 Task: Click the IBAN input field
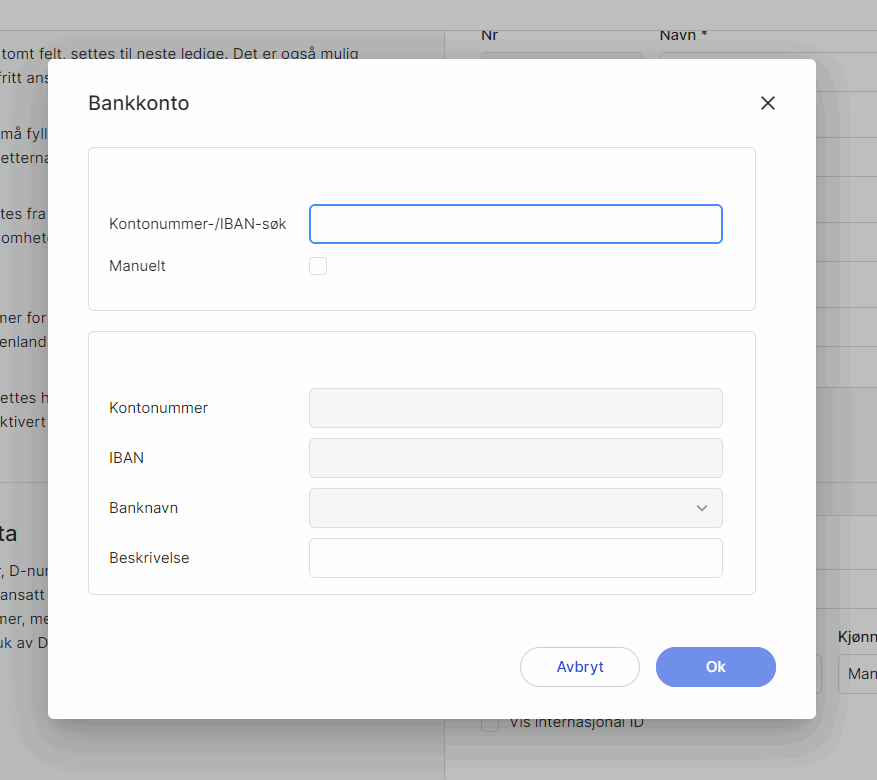click(515, 458)
